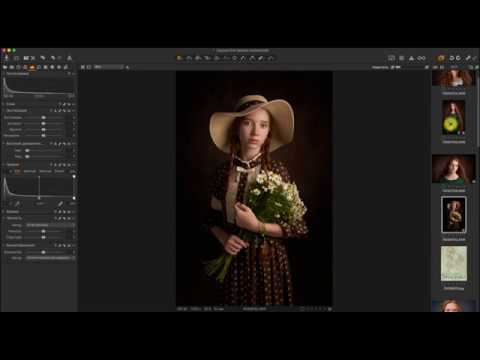Open the Clarity Method dropdown

(x=50, y=225)
